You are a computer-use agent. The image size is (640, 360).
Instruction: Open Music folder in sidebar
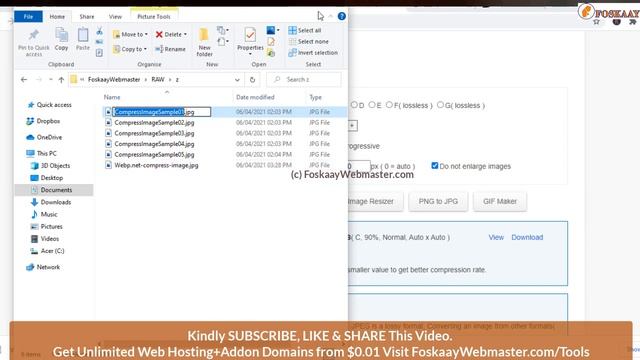[x=44, y=214]
